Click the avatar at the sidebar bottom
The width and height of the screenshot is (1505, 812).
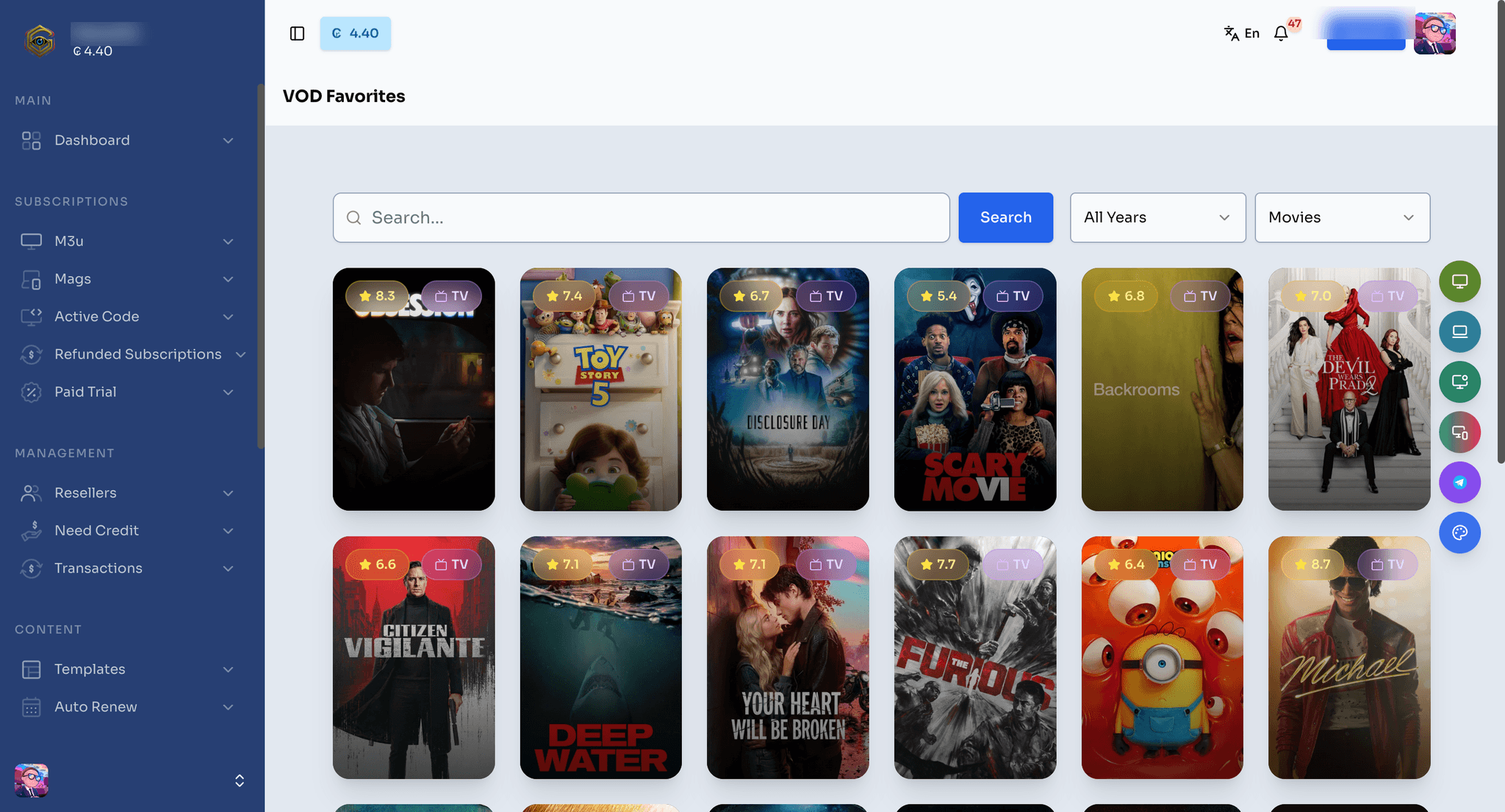[x=32, y=780]
